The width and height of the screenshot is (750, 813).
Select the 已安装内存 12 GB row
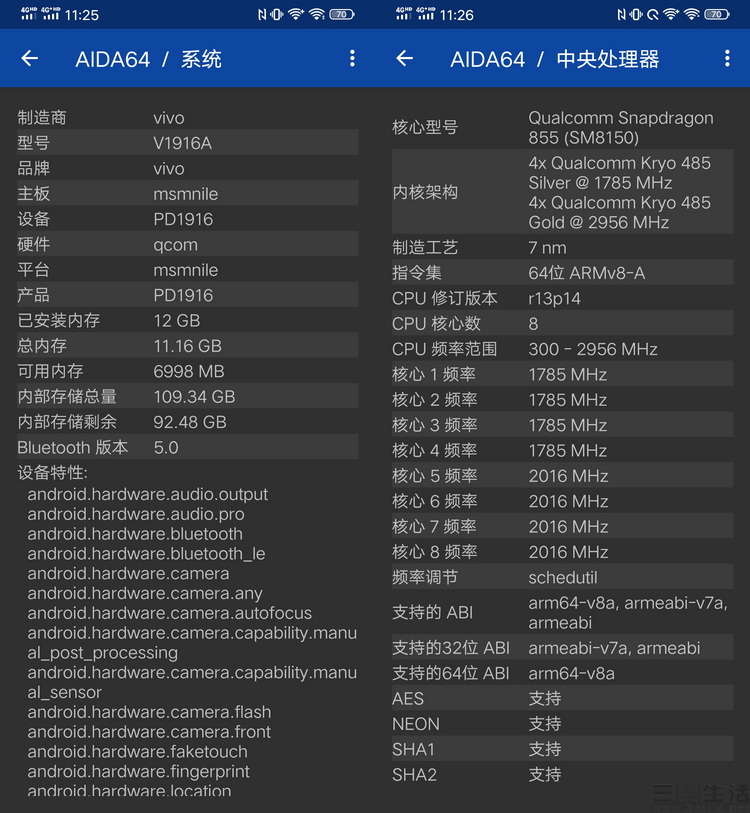[x=186, y=321]
